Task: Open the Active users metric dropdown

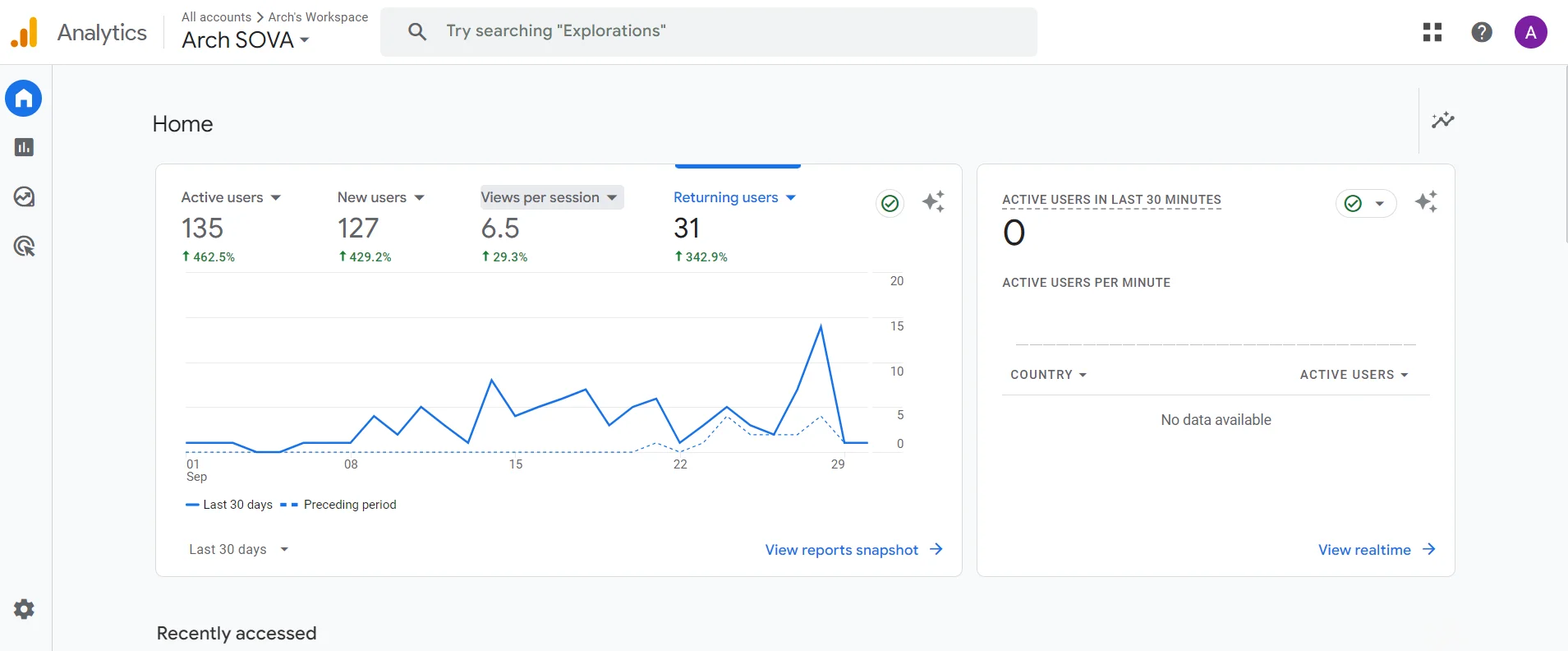Action: [x=231, y=197]
